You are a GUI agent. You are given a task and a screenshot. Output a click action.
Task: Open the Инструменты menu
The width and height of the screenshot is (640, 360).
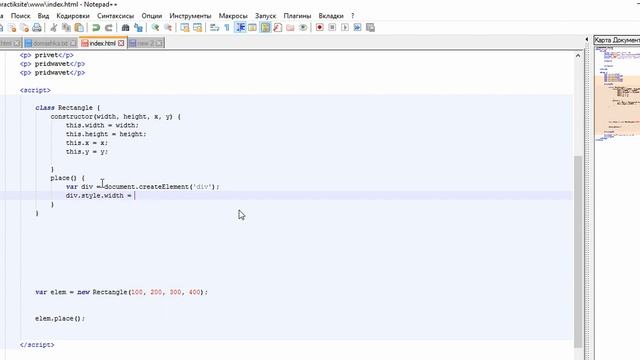[190, 16]
